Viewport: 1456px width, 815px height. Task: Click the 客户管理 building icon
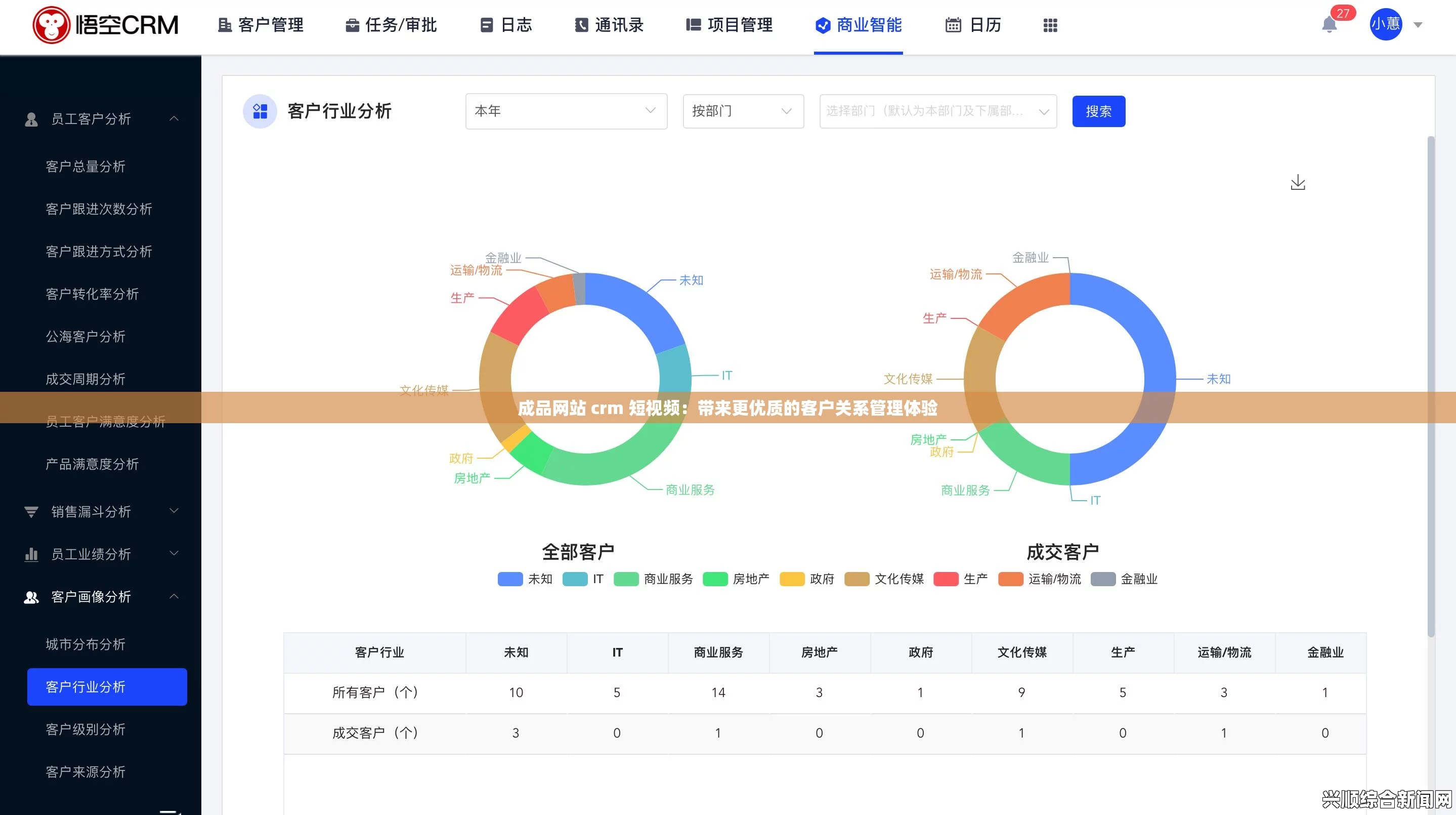225,25
